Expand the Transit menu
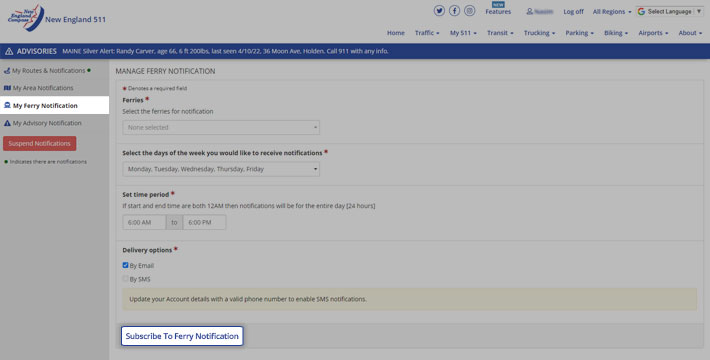Image resolution: width=710 pixels, height=360 pixels. [500, 33]
